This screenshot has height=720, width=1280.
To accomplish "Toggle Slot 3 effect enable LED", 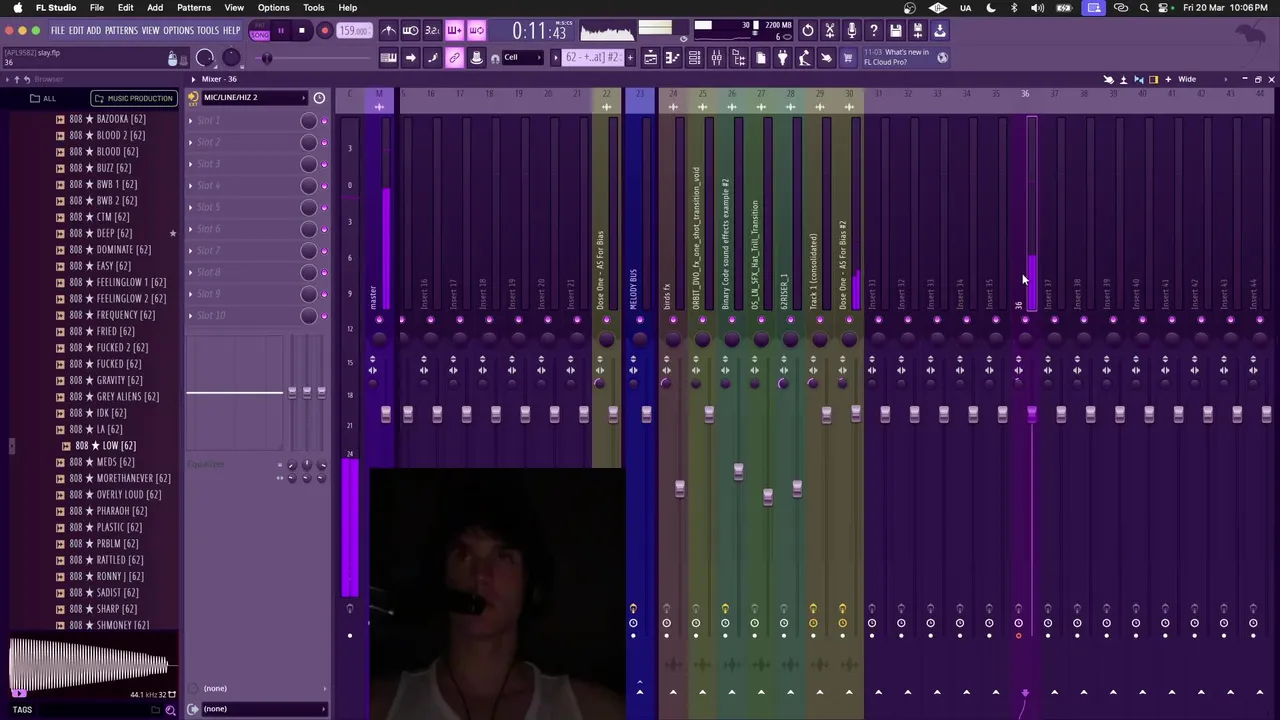I will pyautogui.click(x=323, y=164).
